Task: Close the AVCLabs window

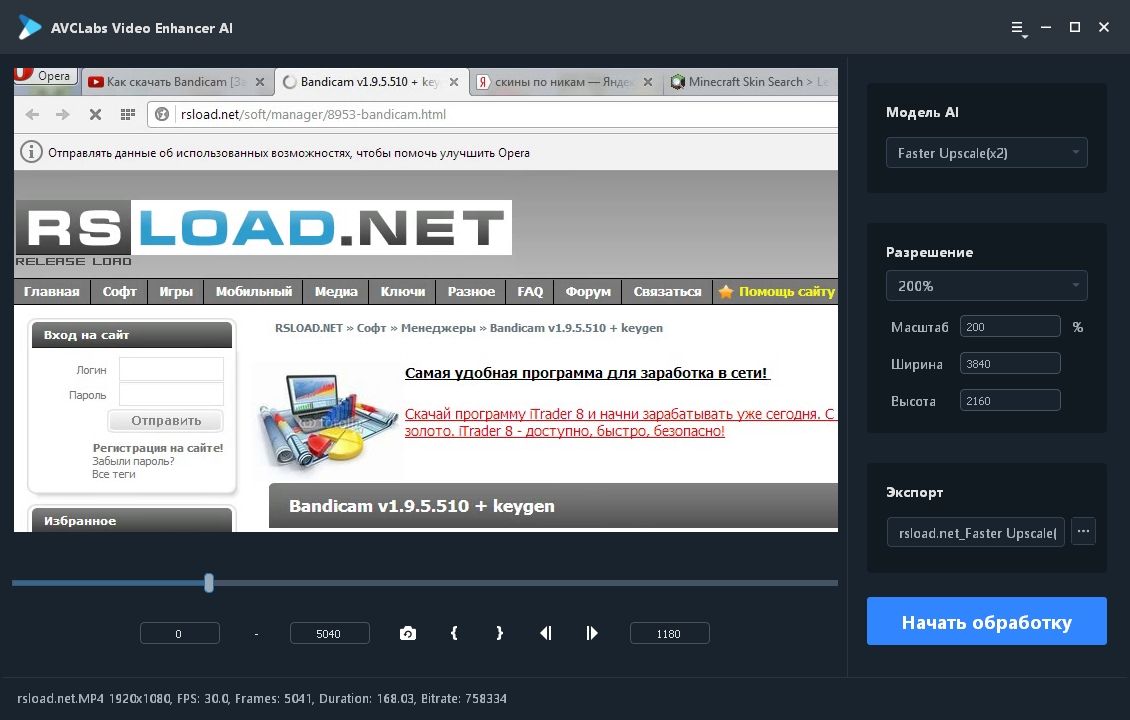Action: tap(1103, 27)
